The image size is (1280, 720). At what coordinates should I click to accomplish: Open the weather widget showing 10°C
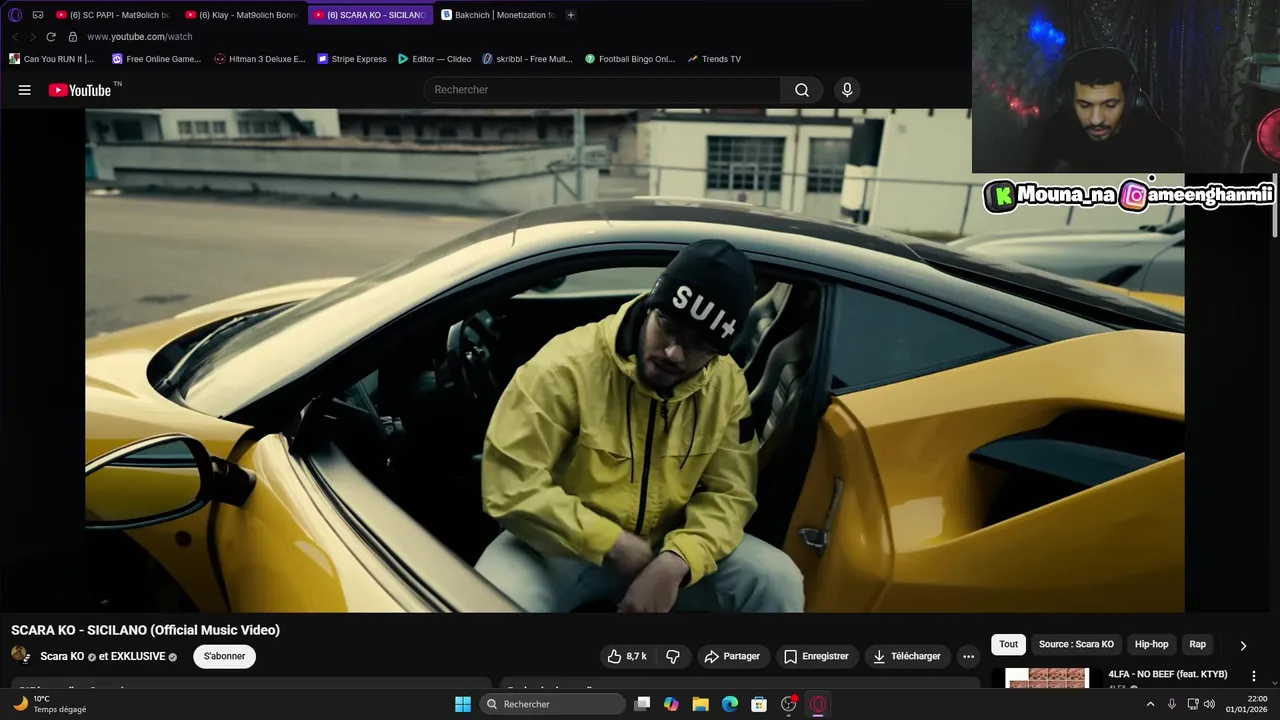(x=50, y=704)
